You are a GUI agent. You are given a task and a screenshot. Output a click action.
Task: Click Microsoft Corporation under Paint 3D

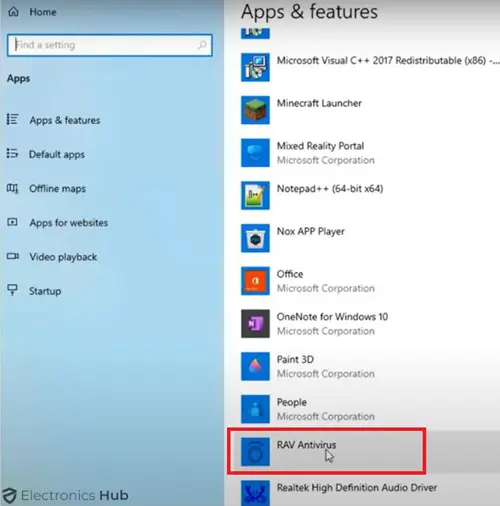click(x=326, y=374)
